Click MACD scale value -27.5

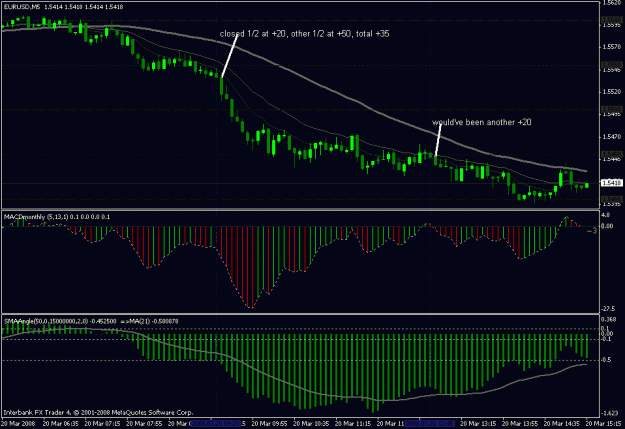[608, 309]
